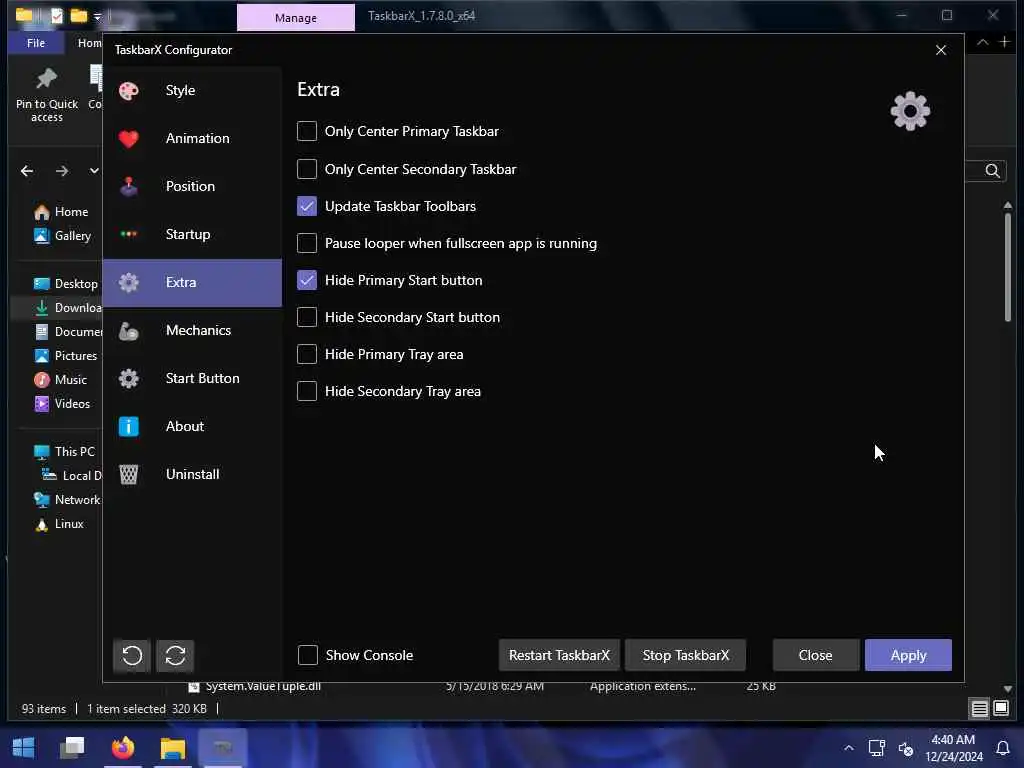Click the undo arrow button in the configurator

point(132,655)
